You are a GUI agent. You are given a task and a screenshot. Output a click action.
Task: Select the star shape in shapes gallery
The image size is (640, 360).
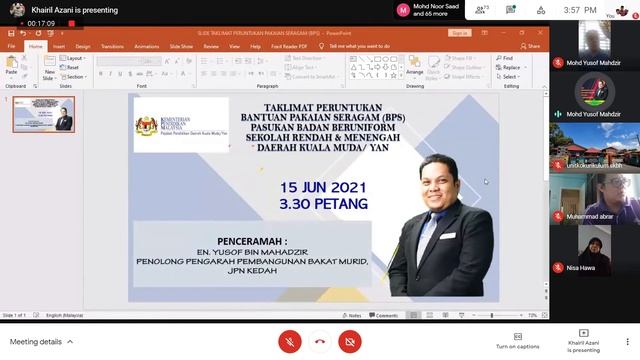393,76
